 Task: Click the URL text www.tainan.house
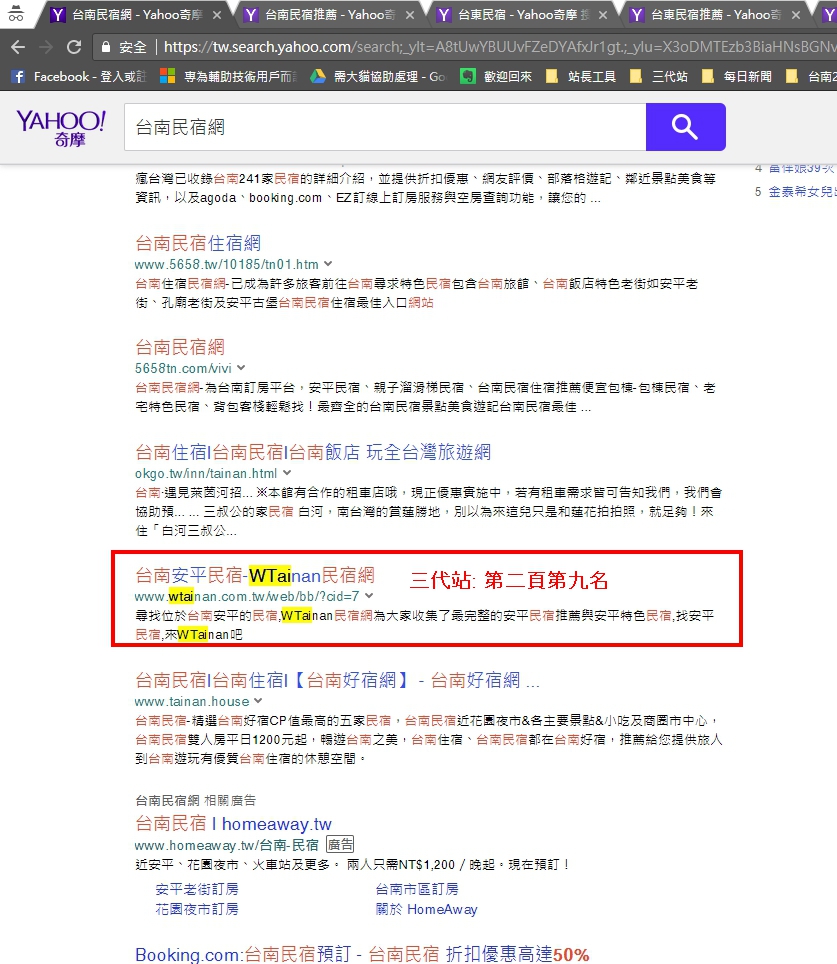[x=192, y=701]
